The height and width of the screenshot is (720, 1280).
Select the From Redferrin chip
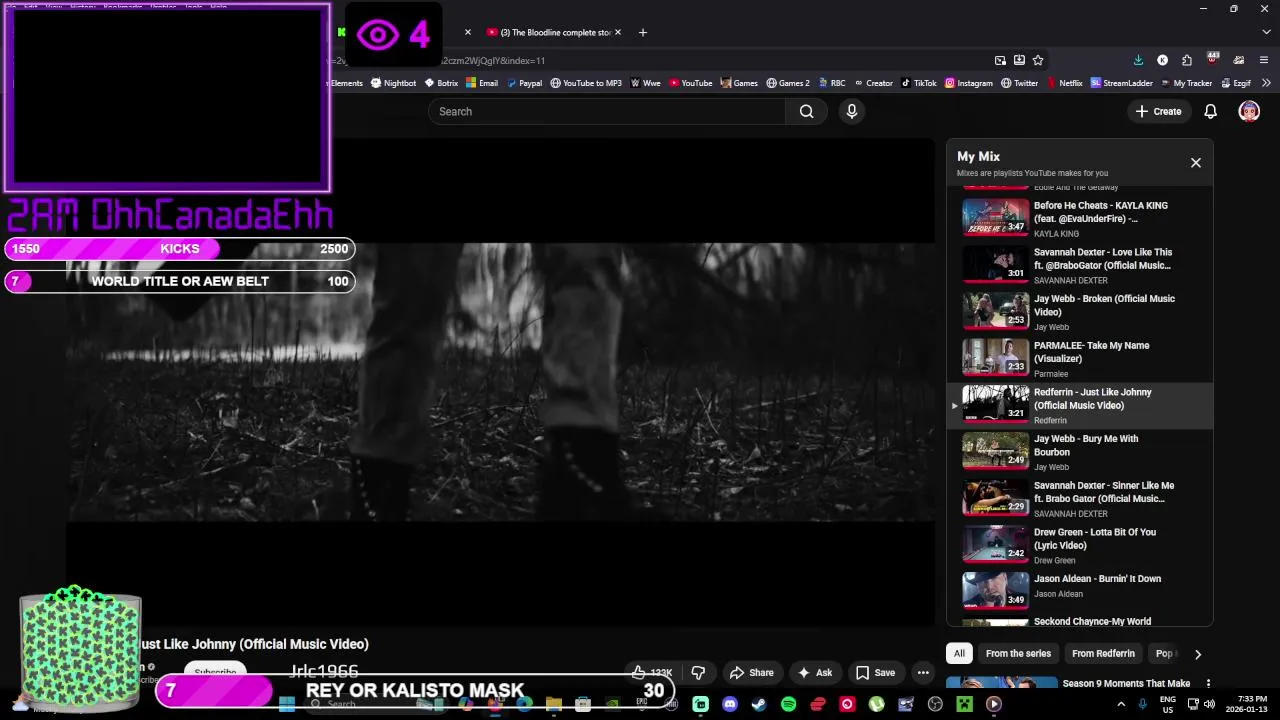pyautogui.click(x=1103, y=653)
